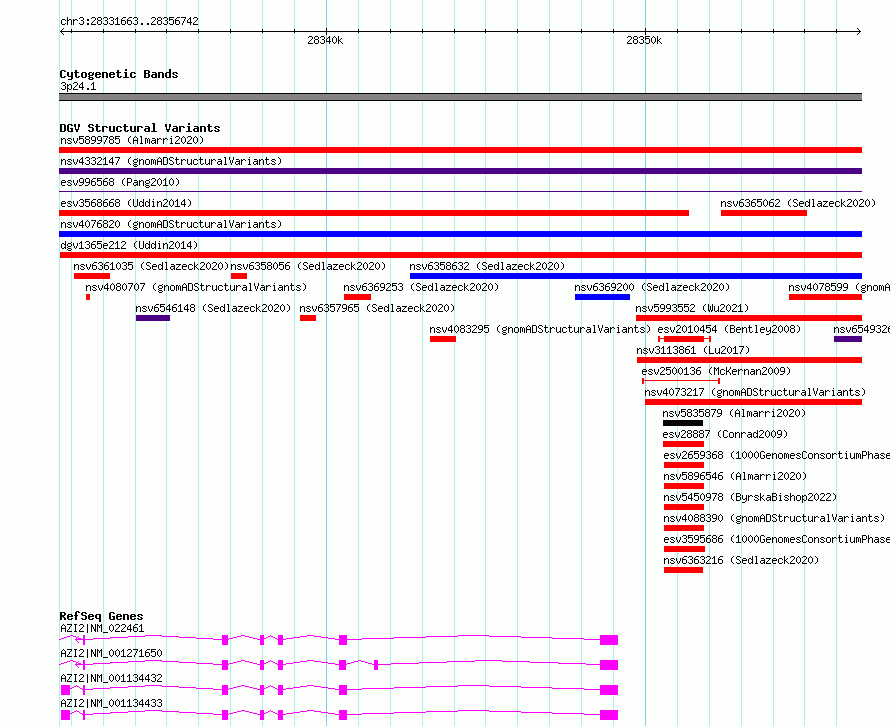Image resolution: width=890 pixels, height=726 pixels.
Task: Open the nsv6357965 (Sedlazeck2020) label
Action: coord(377,308)
